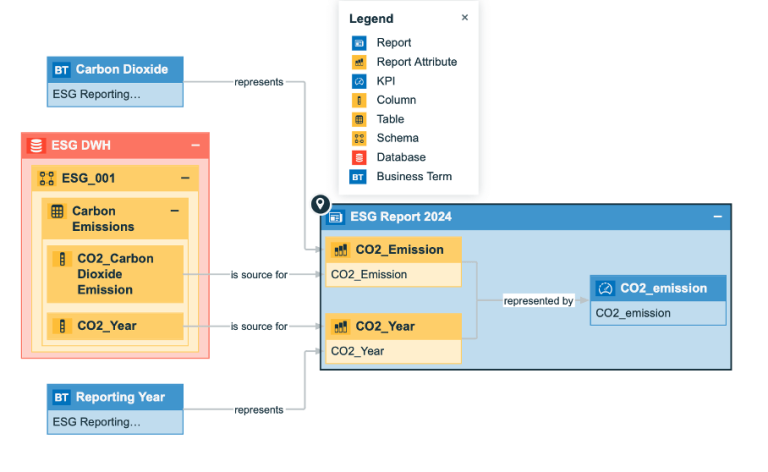Click the ESG DWH title text
Screen dimensions: 768x472
point(81,145)
